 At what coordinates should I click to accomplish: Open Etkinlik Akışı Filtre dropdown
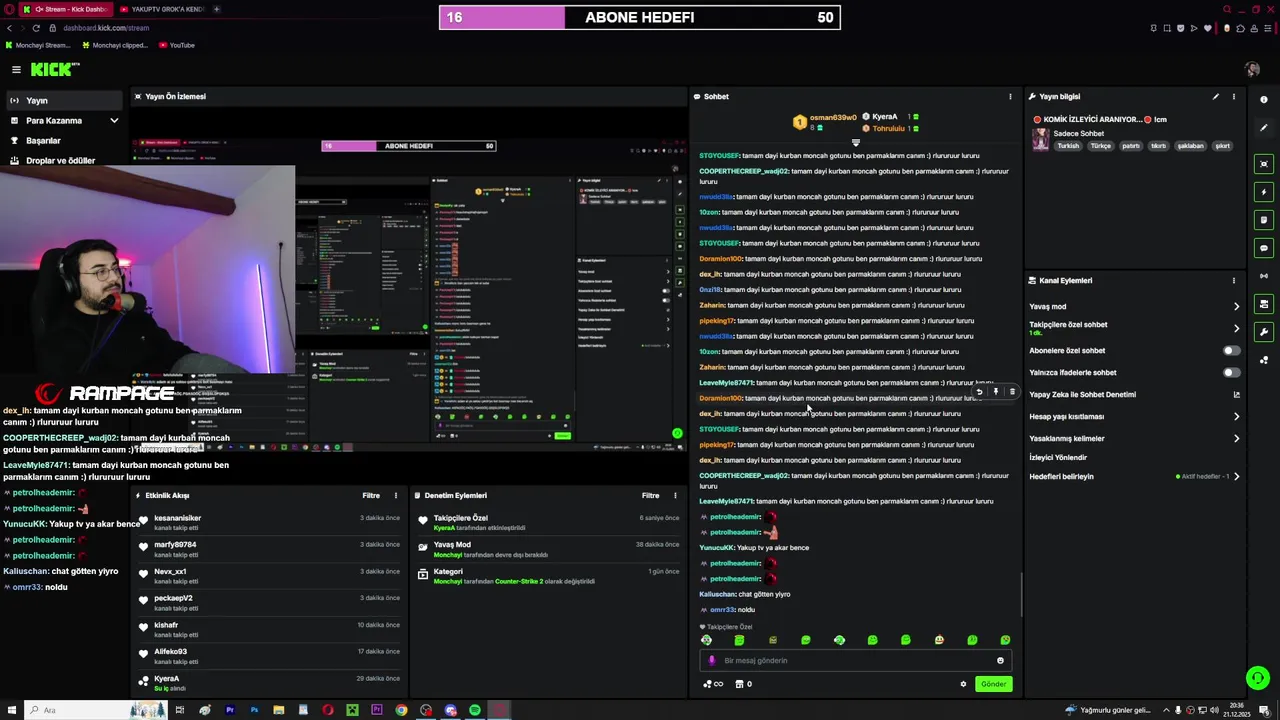click(371, 495)
